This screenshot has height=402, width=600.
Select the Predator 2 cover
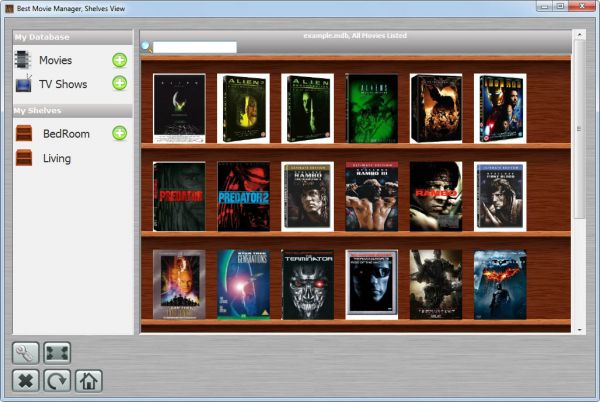[243, 197]
